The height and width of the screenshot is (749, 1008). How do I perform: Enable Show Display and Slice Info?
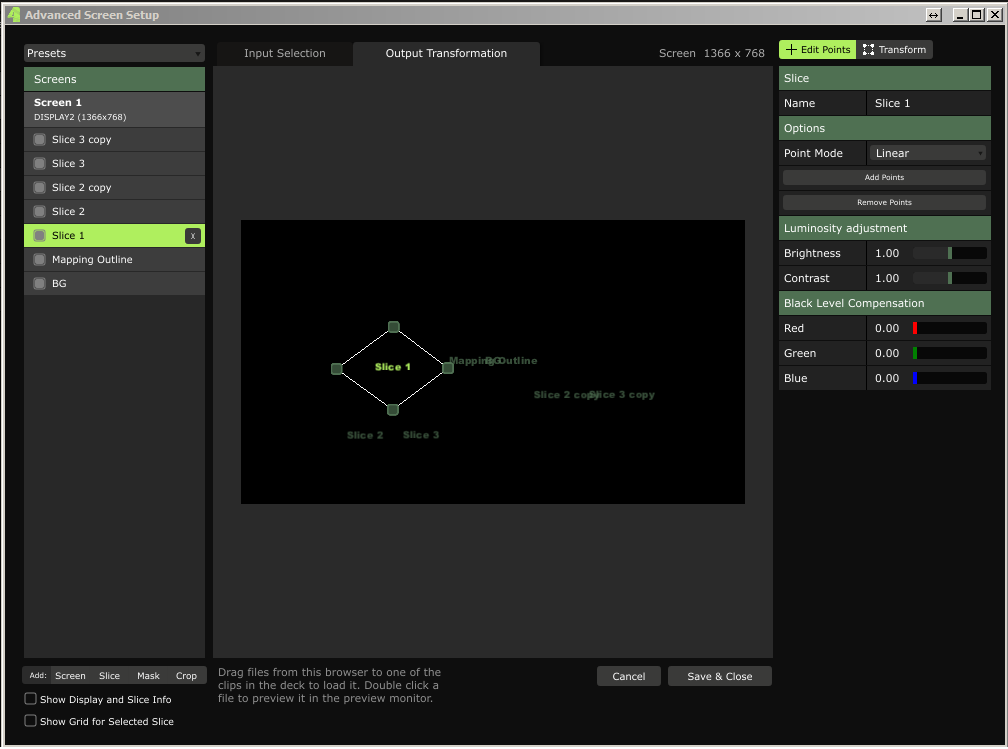point(31,699)
